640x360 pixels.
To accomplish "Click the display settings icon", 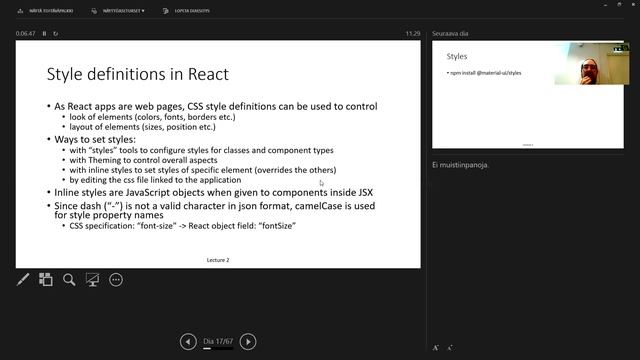I will [94, 11].
